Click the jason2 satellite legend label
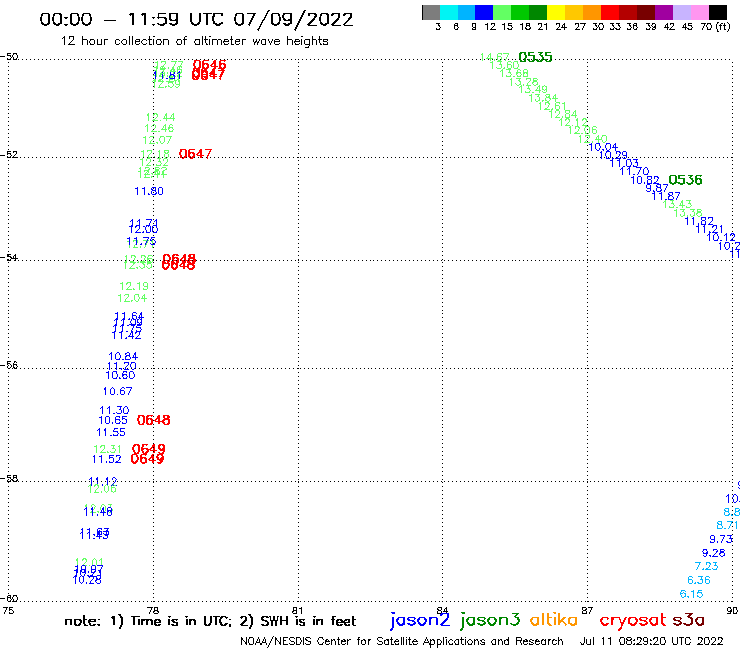The height and width of the screenshot is (650, 740). point(420,620)
